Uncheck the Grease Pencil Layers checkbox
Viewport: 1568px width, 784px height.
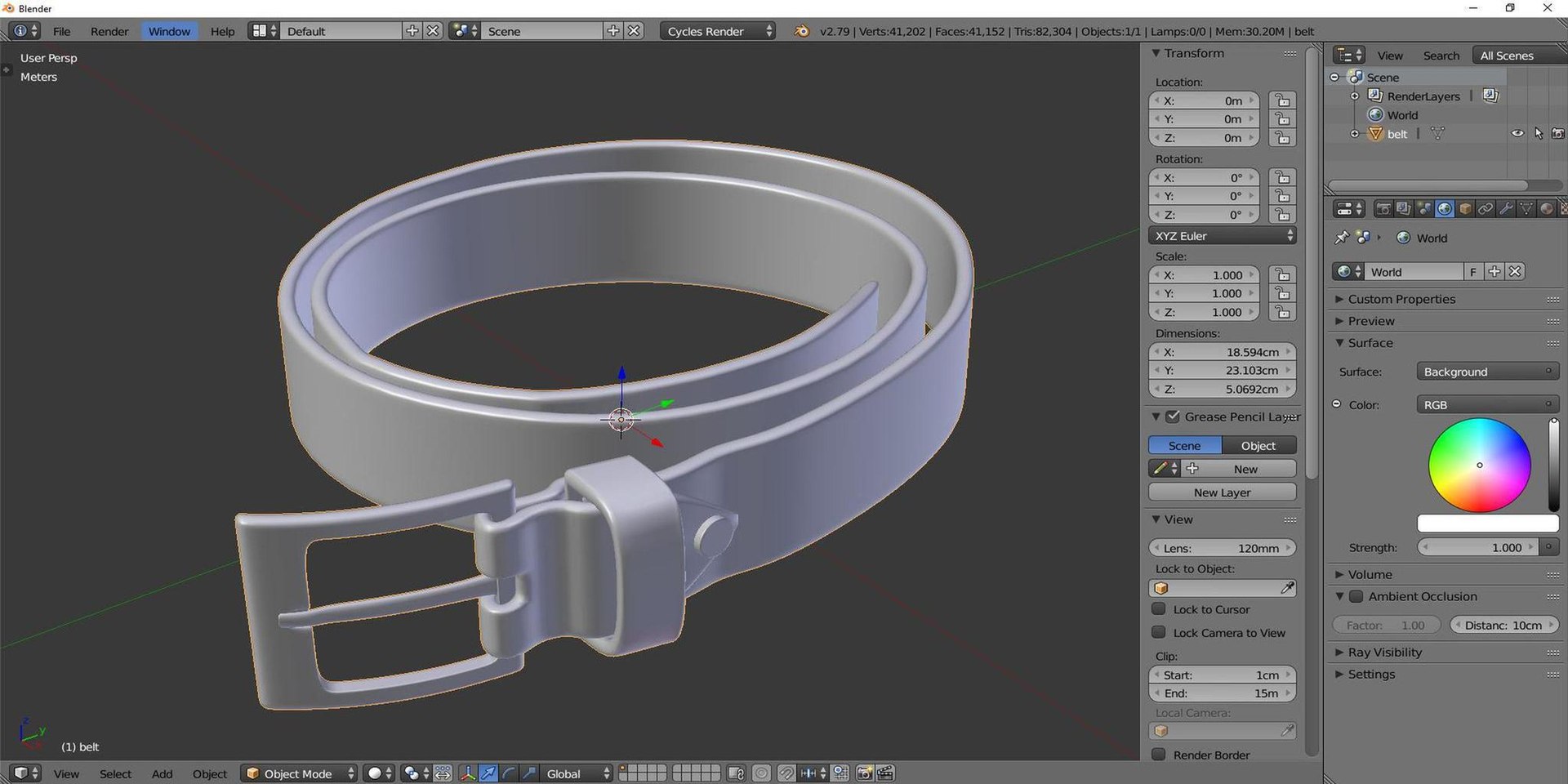[1173, 416]
